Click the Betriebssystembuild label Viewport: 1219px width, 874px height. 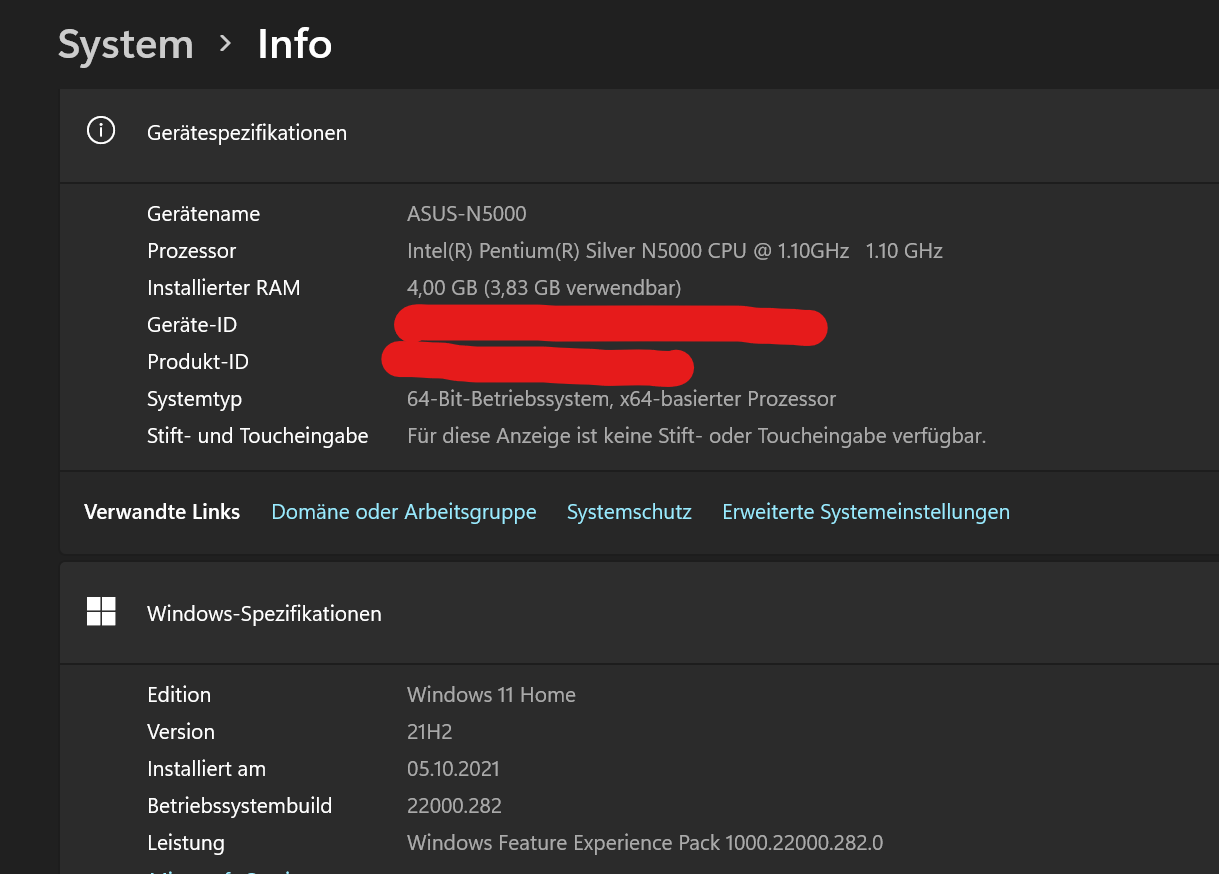[239, 806]
